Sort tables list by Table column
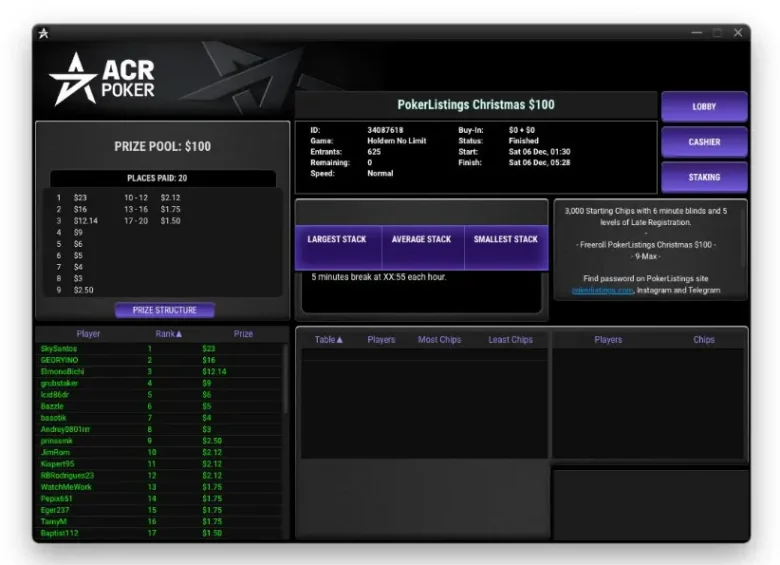Viewport: 780px width, 565px height. pos(328,340)
